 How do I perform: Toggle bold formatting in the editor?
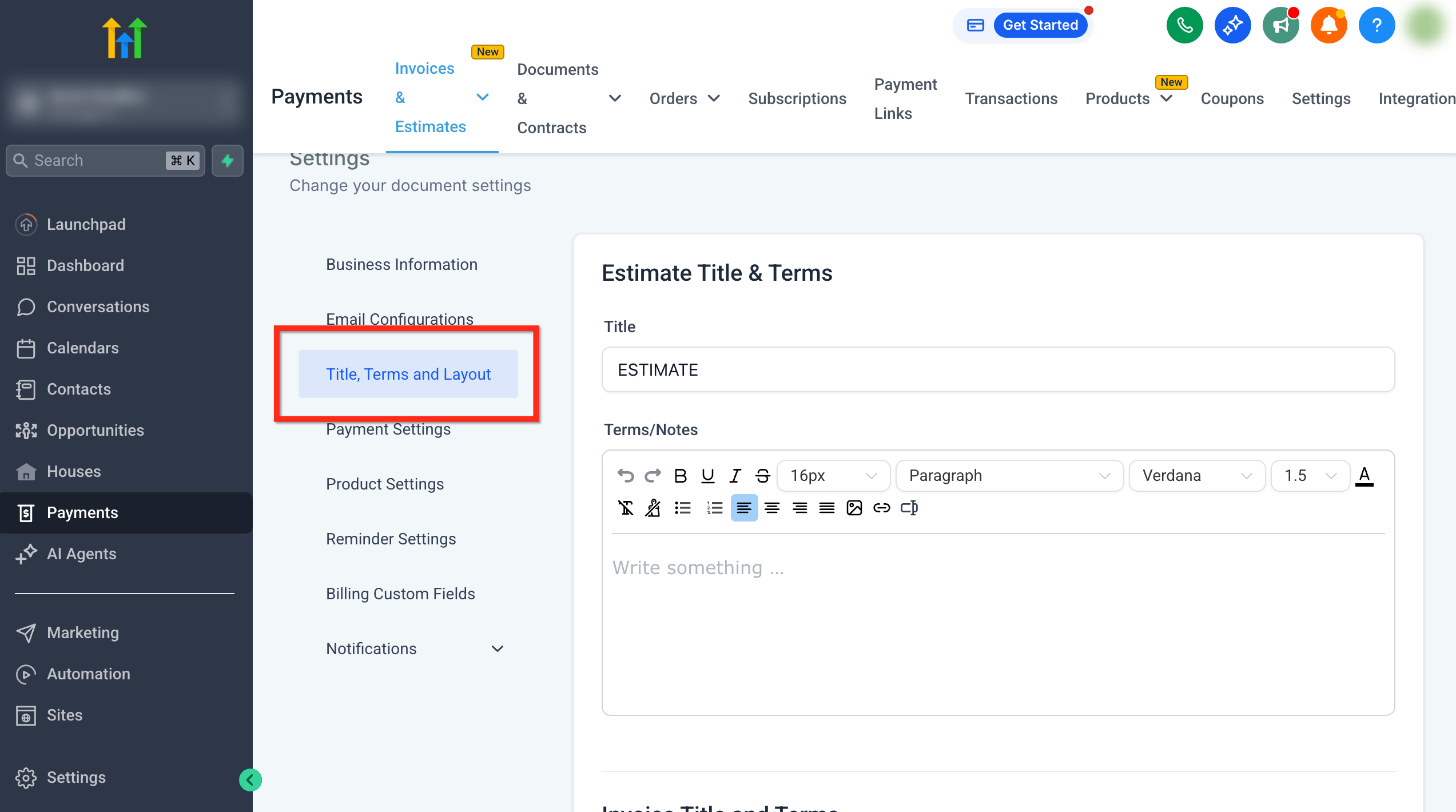tap(680, 476)
